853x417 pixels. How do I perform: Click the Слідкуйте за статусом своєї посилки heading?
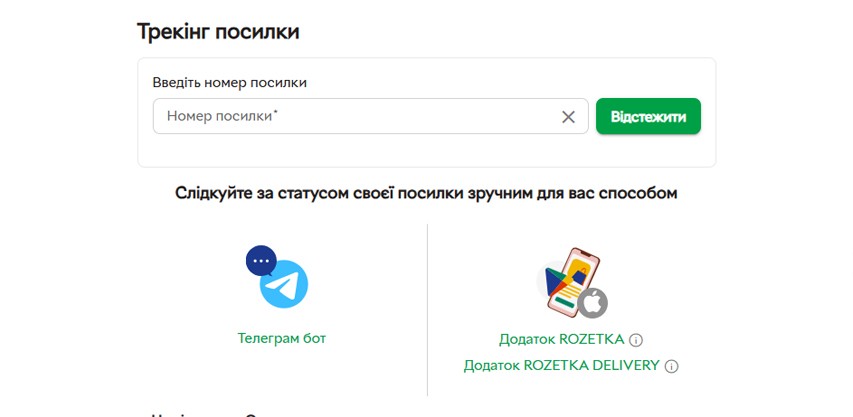point(426,193)
